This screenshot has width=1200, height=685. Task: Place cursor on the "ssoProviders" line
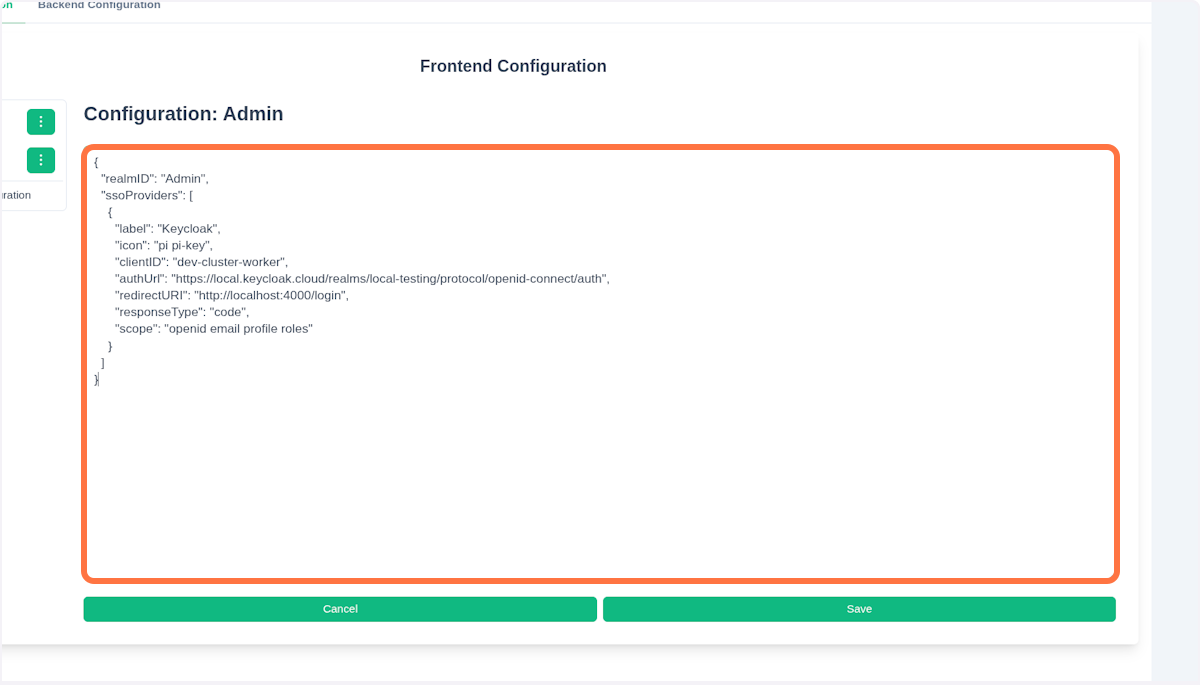146,195
